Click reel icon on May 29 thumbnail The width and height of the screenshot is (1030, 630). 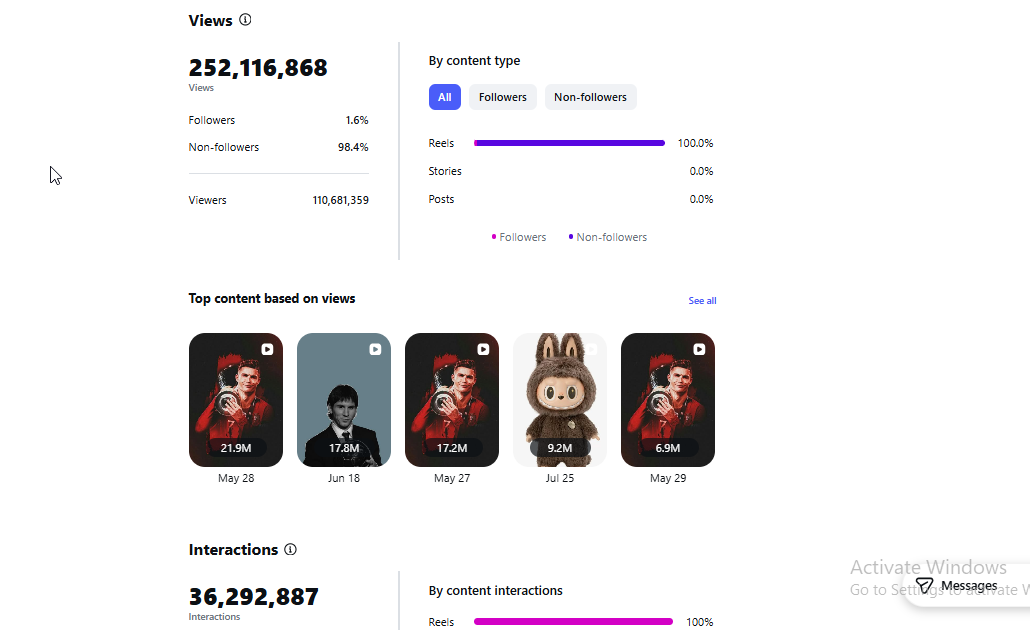(x=700, y=349)
